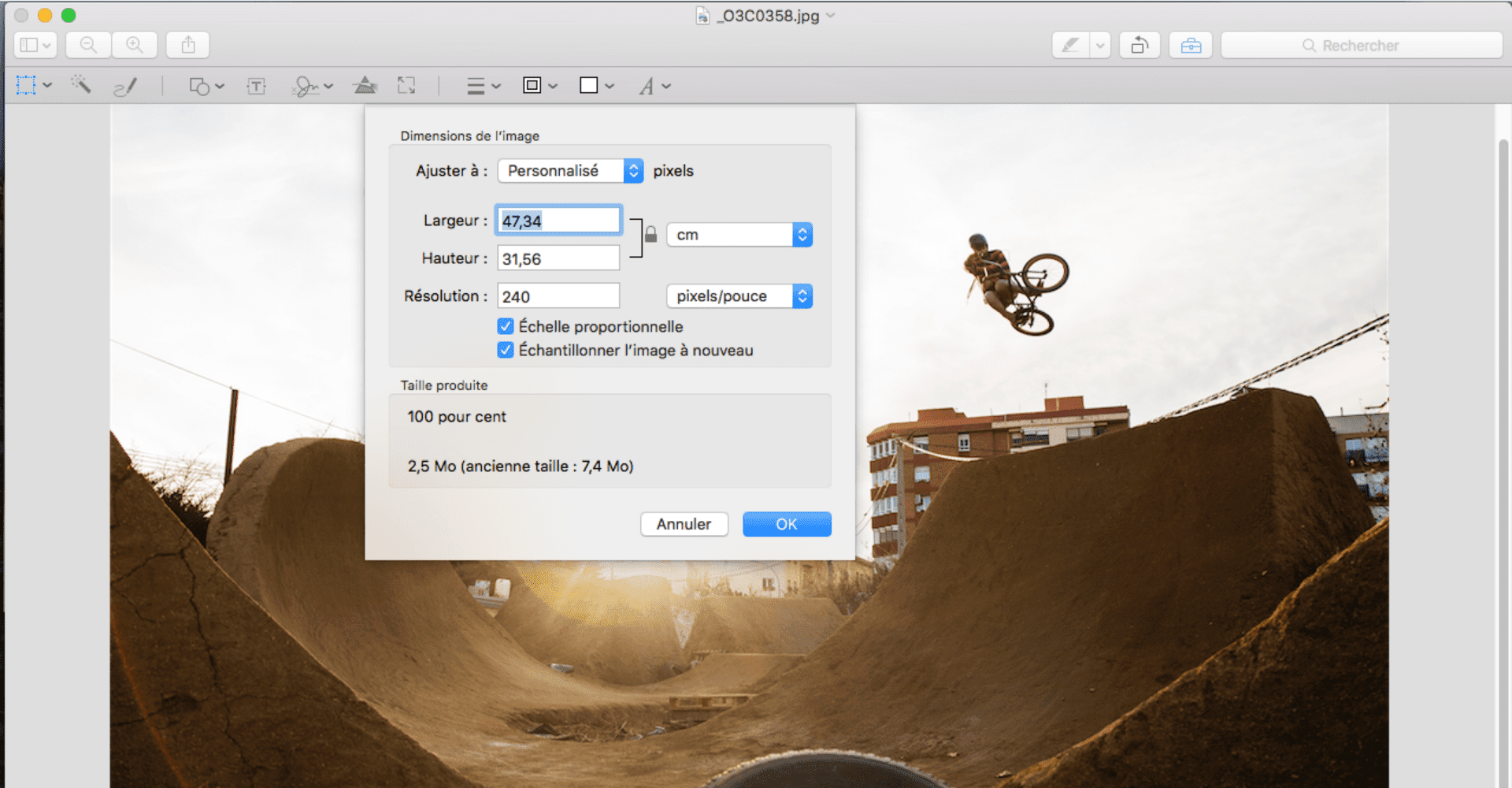Open the Adjust Color prism tool
This screenshot has height=788, width=1512.
[365, 85]
